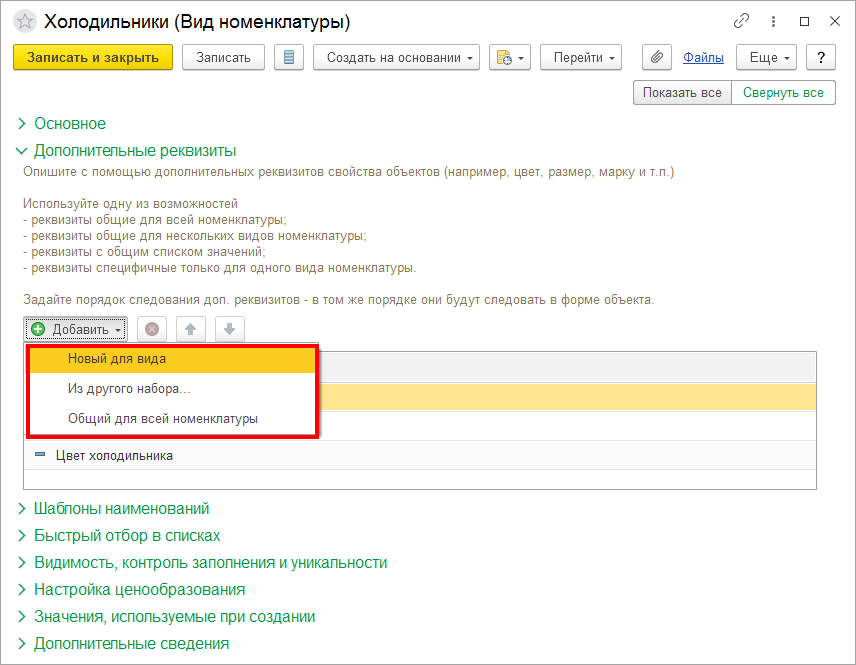Open the three-dots window menu
This screenshot has width=856, height=665.
(773, 21)
